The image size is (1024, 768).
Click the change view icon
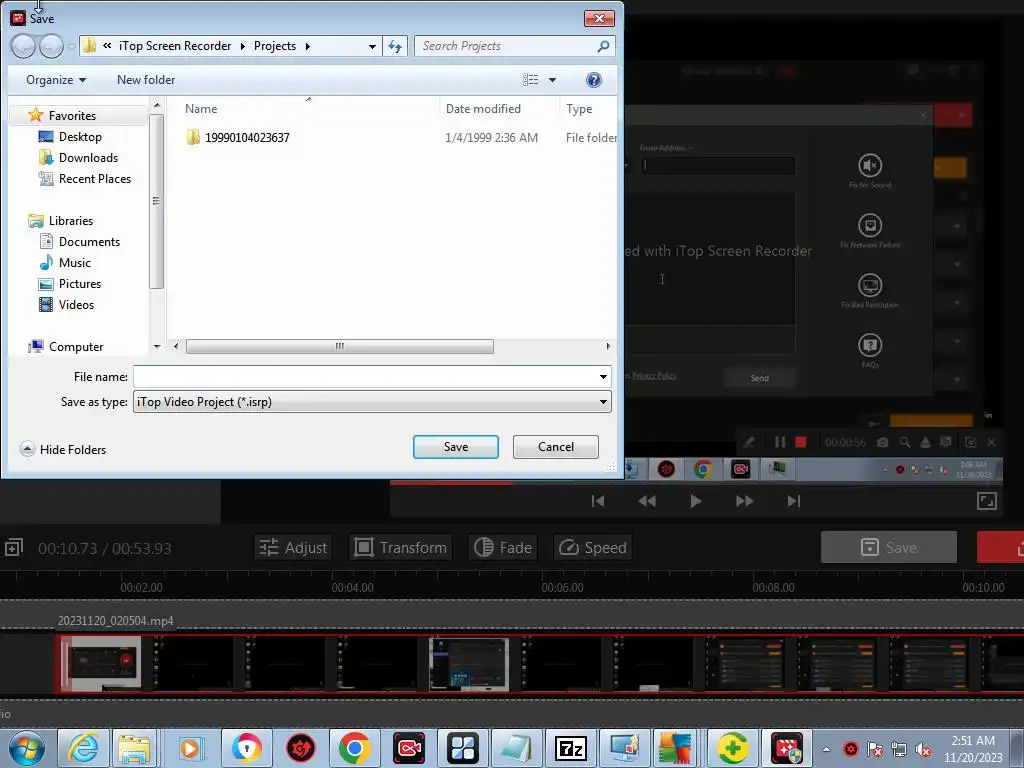pos(530,80)
